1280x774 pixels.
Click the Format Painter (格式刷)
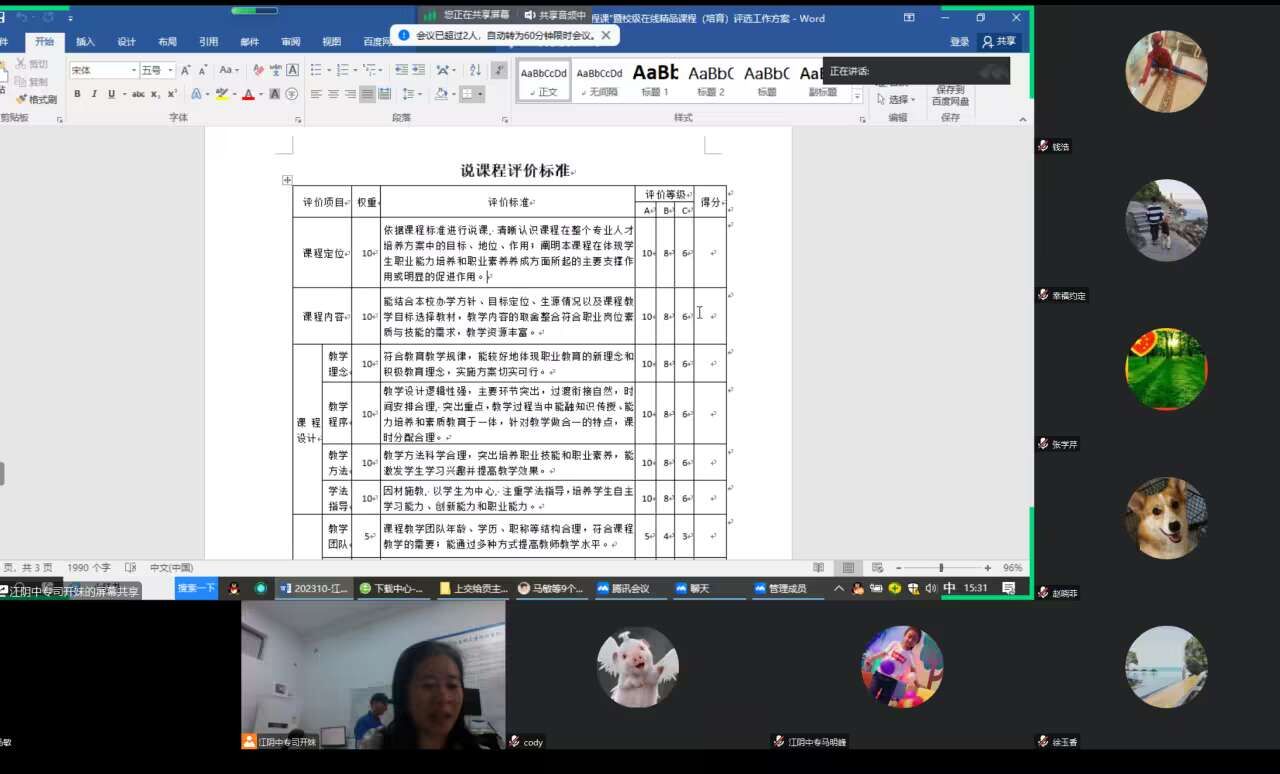click(x=36, y=99)
